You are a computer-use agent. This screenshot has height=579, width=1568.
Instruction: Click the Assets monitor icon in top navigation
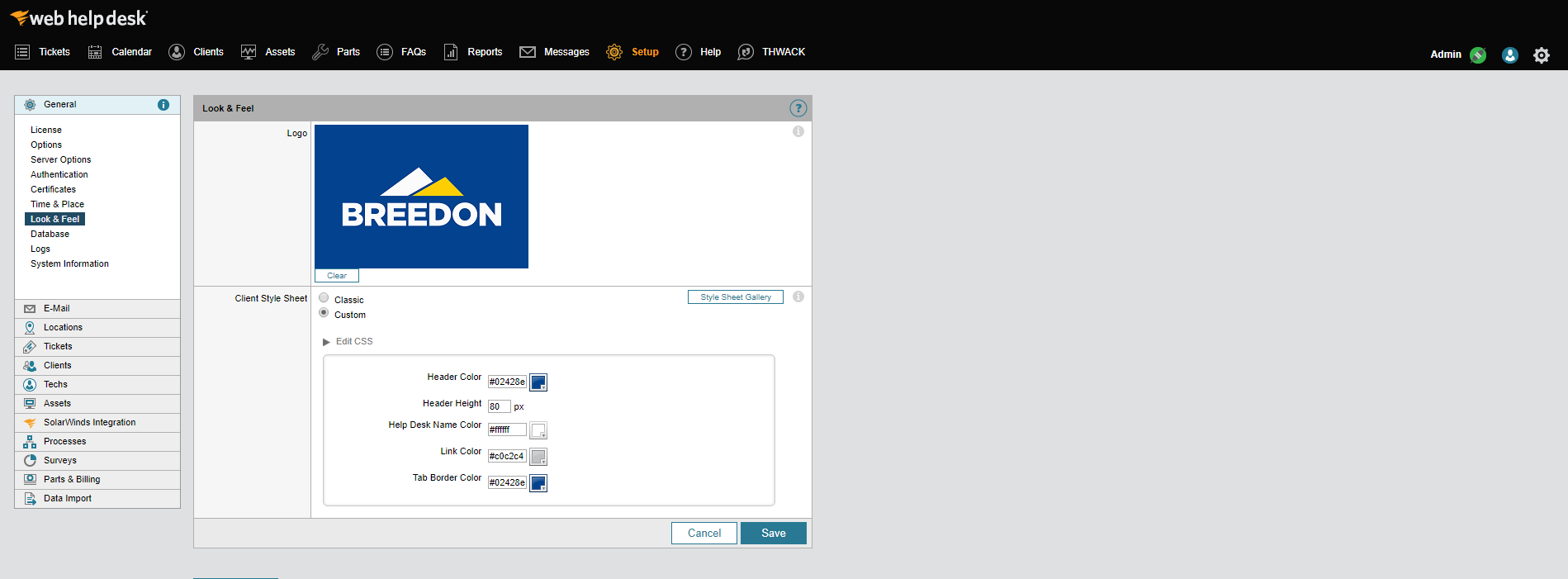tap(249, 52)
